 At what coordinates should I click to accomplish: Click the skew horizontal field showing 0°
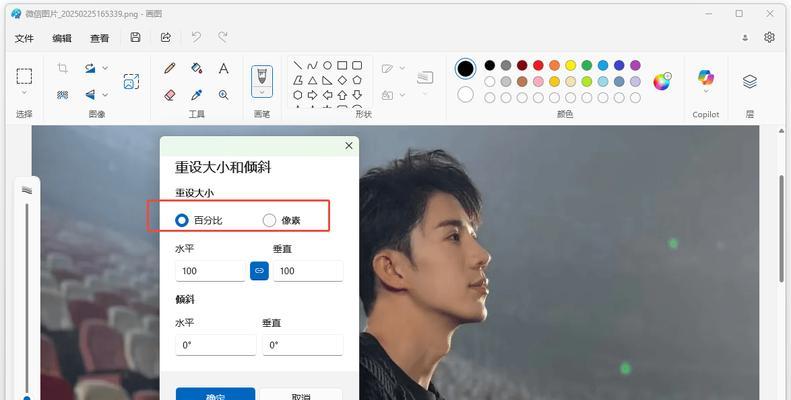216,345
